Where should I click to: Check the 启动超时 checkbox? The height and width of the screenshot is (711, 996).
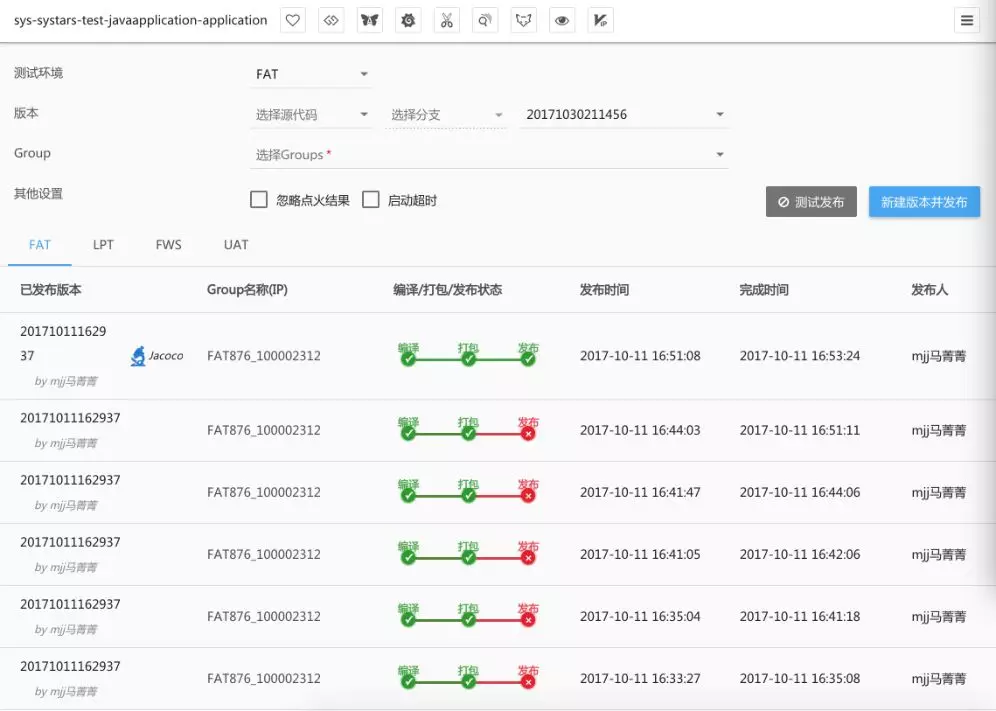click(x=370, y=200)
